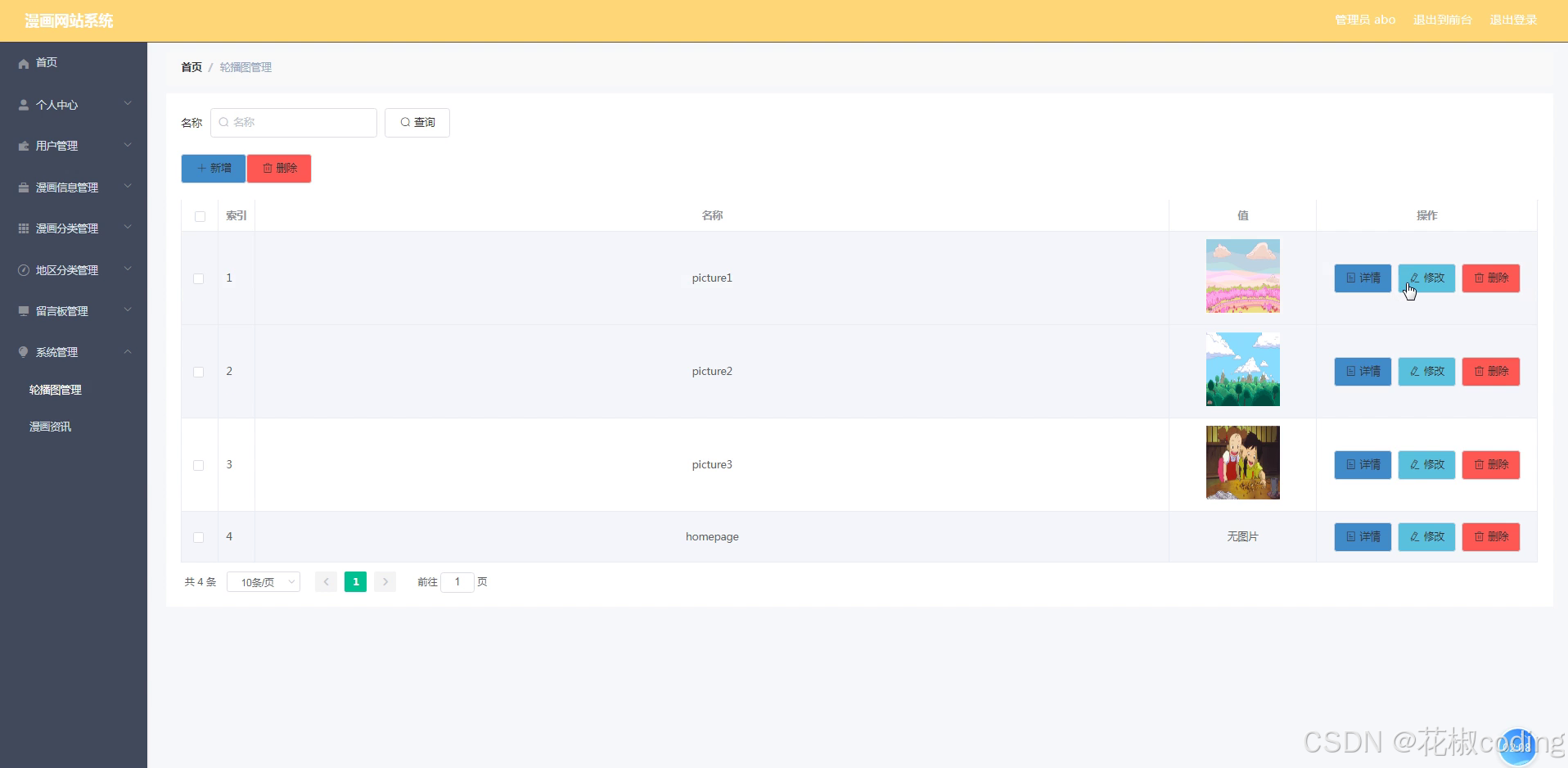This screenshot has height=768, width=1568.
Task: Expand the 用户管理 menu chevron
Action: point(128,145)
